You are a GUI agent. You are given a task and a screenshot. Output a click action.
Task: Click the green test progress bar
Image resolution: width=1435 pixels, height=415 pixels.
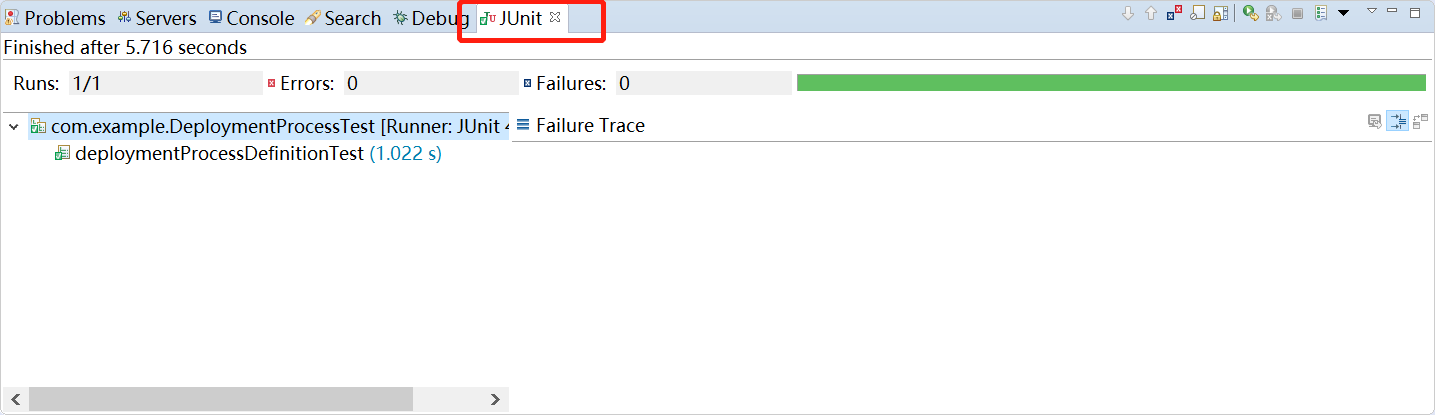pyautogui.click(x=1111, y=83)
